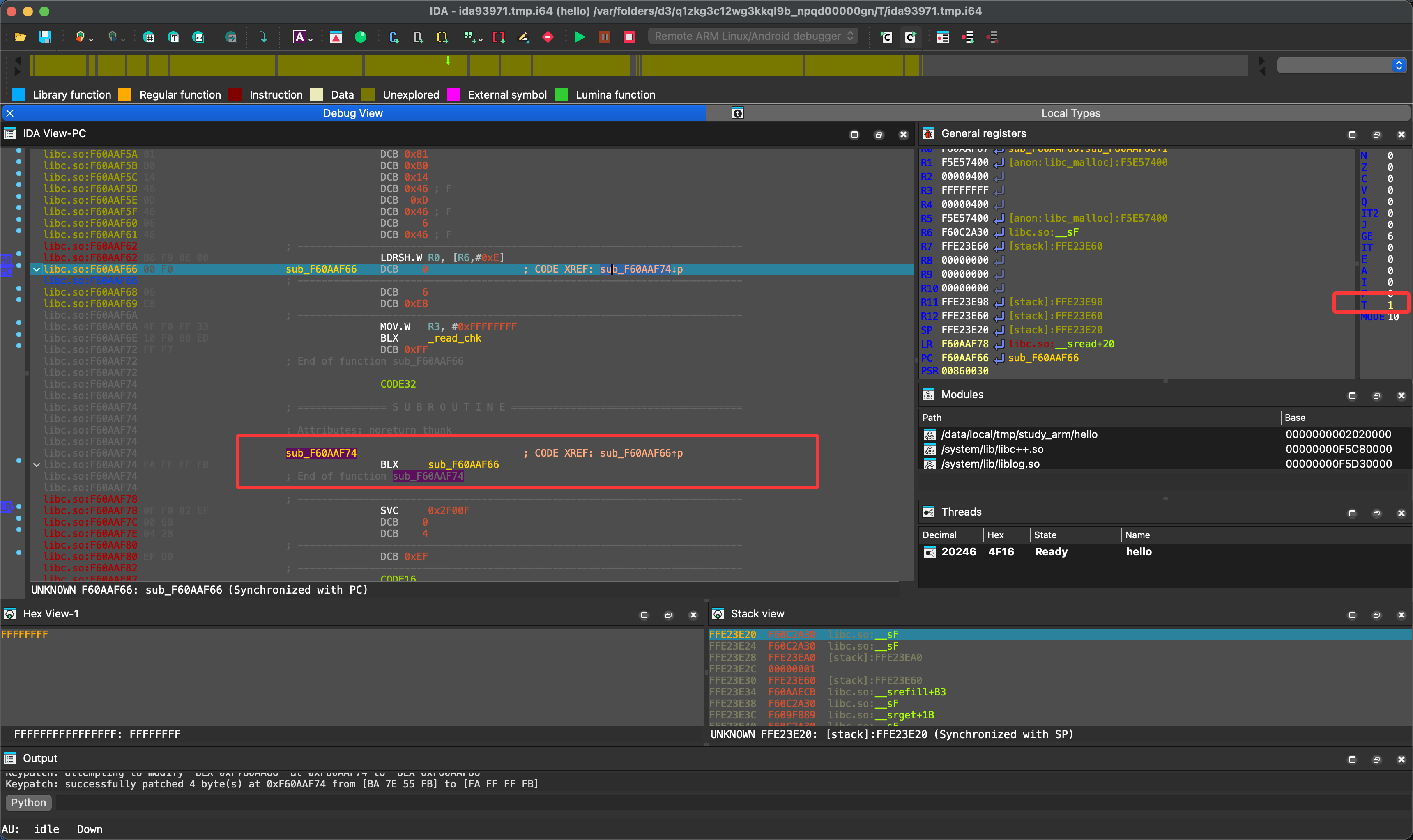Collapse the sub_F60AAF66 function chevron
The image size is (1413, 840).
point(37,269)
